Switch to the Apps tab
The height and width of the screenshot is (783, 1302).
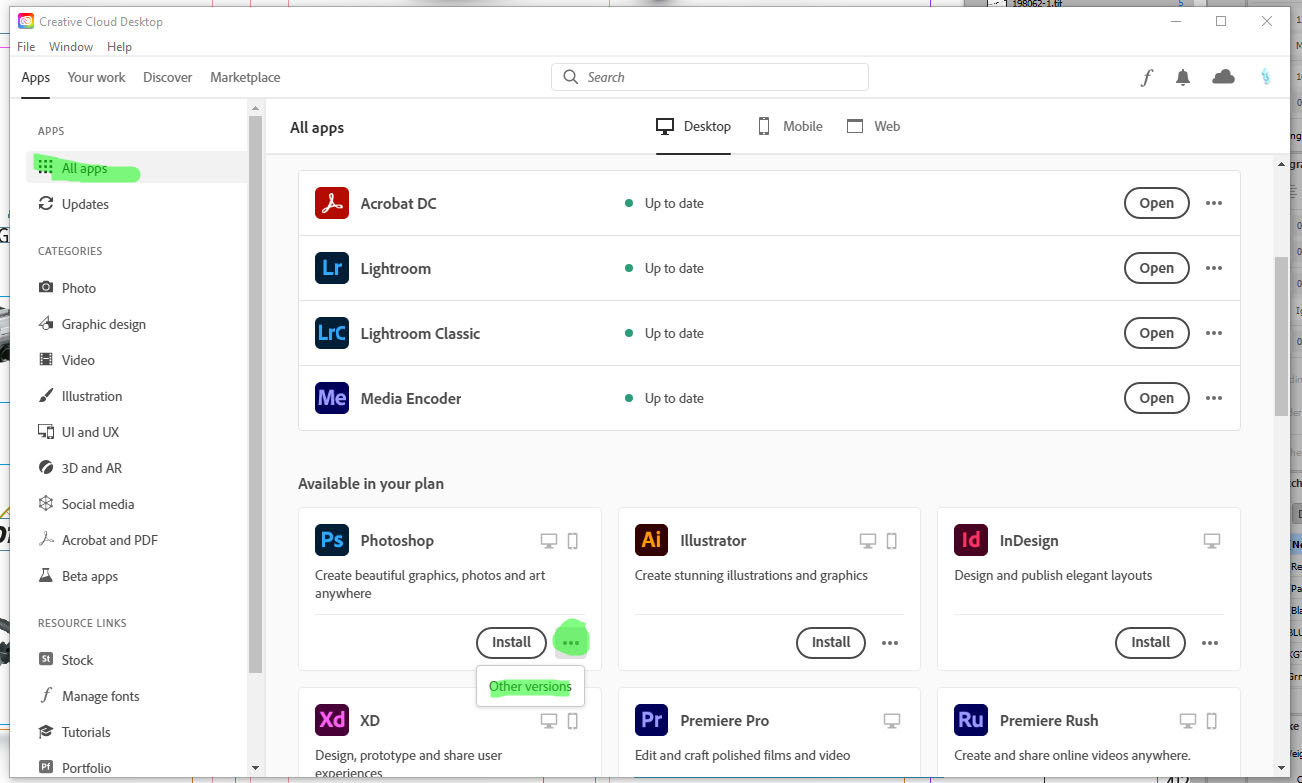click(x=36, y=77)
